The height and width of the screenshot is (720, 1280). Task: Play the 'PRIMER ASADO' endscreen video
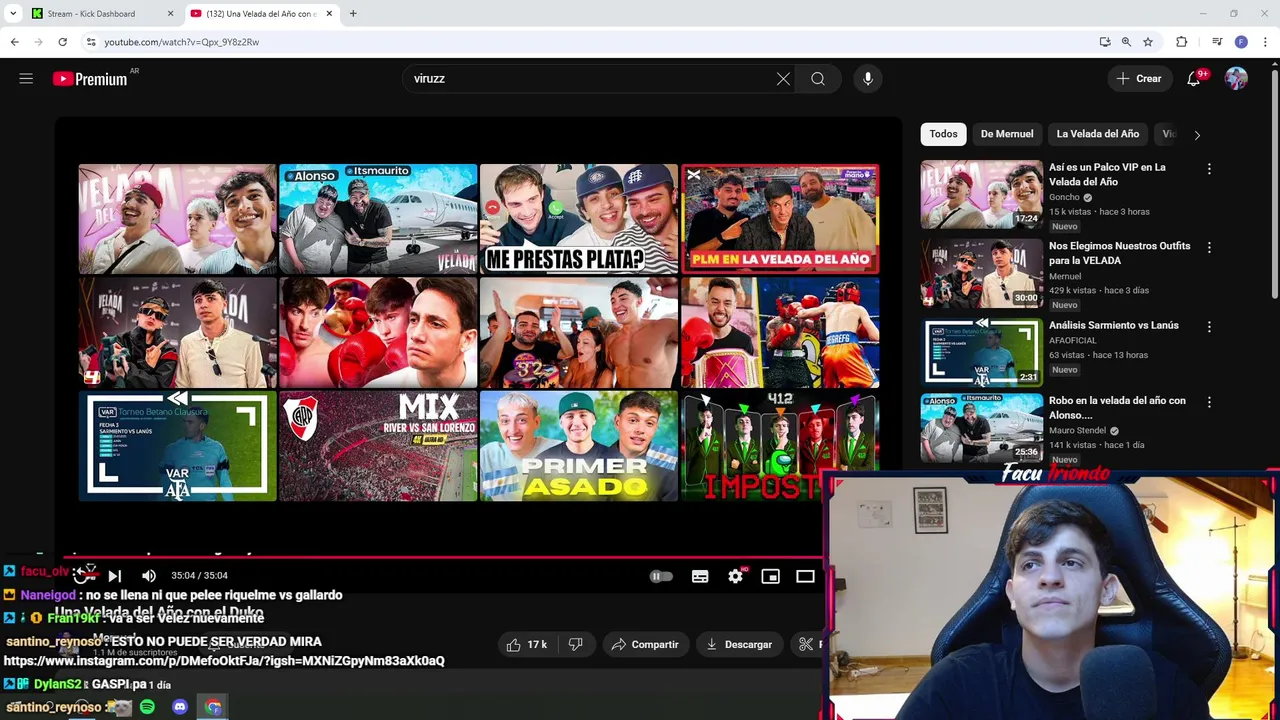point(578,445)
